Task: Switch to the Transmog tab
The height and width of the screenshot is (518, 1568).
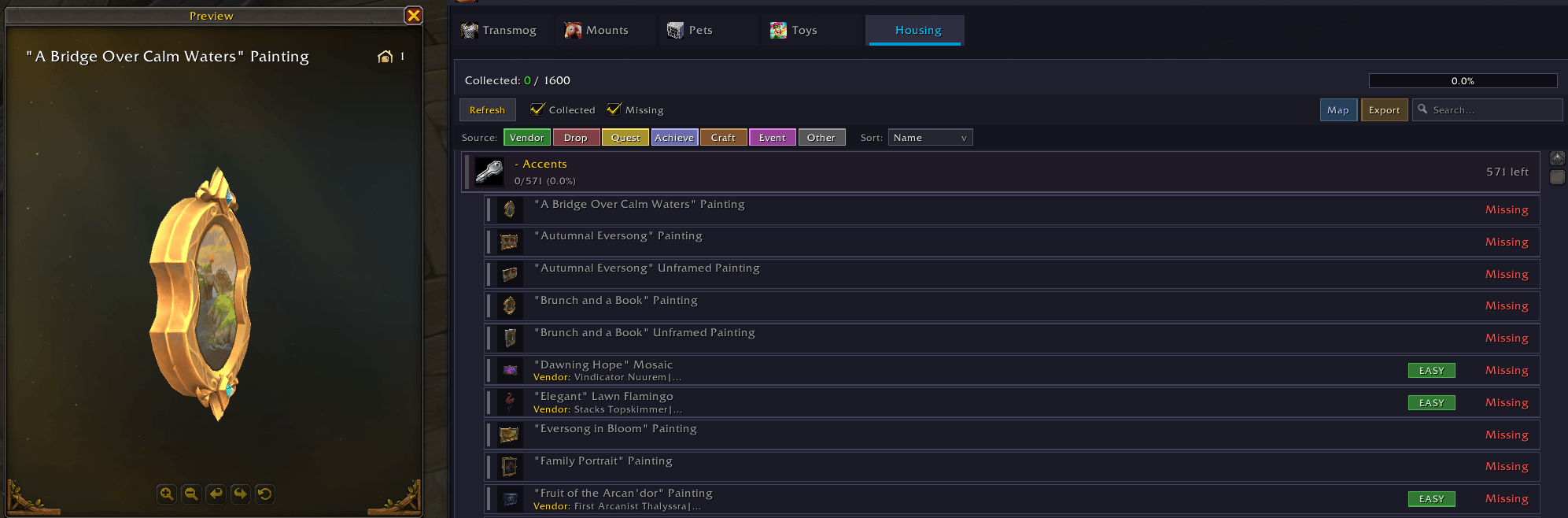Action: pyautogui.click(x=502, y=31)
